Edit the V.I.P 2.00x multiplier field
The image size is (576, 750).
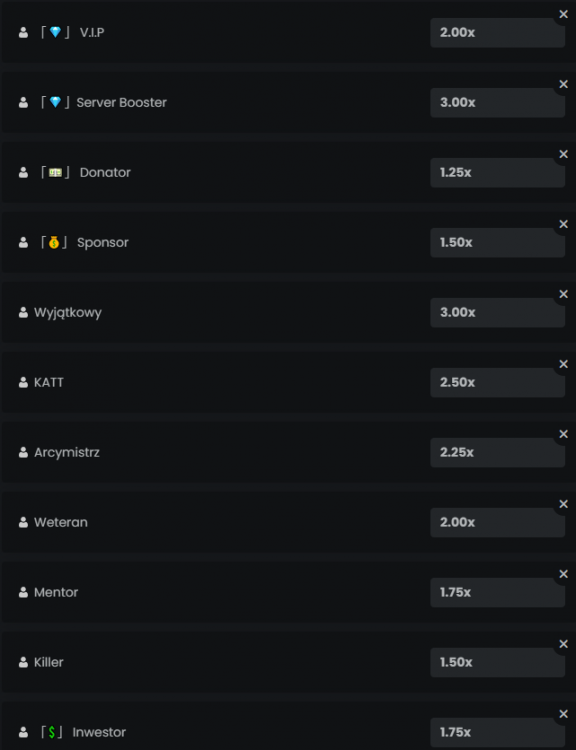498,33
